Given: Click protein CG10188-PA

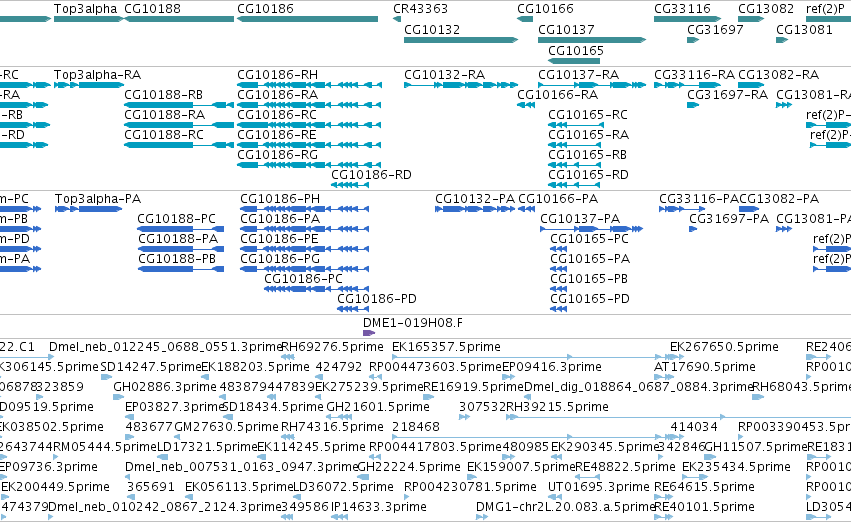Looking at the screenshot, I should pyautogui.click(x=178, y=239).
